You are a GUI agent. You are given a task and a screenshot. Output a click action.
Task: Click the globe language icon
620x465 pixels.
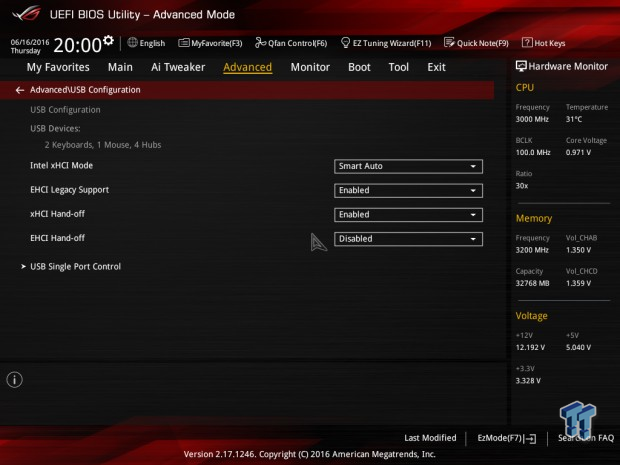click(x=132, y=42)
